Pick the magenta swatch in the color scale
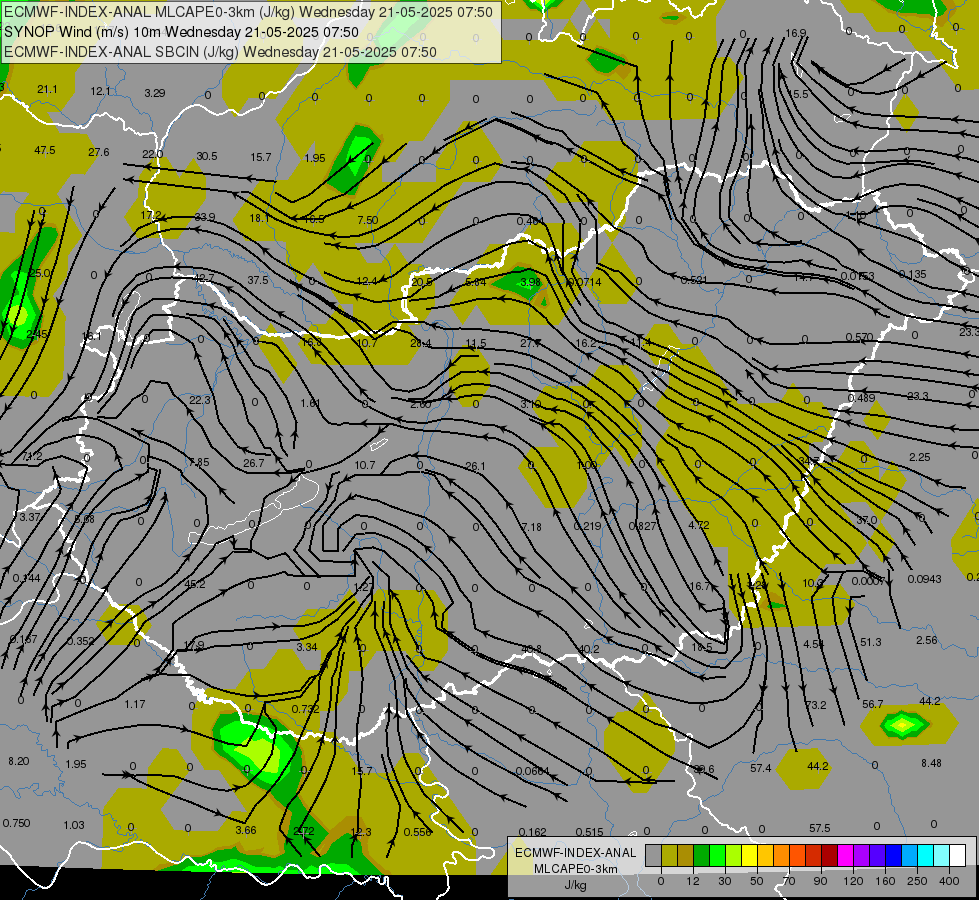 [x=845, y=855]
